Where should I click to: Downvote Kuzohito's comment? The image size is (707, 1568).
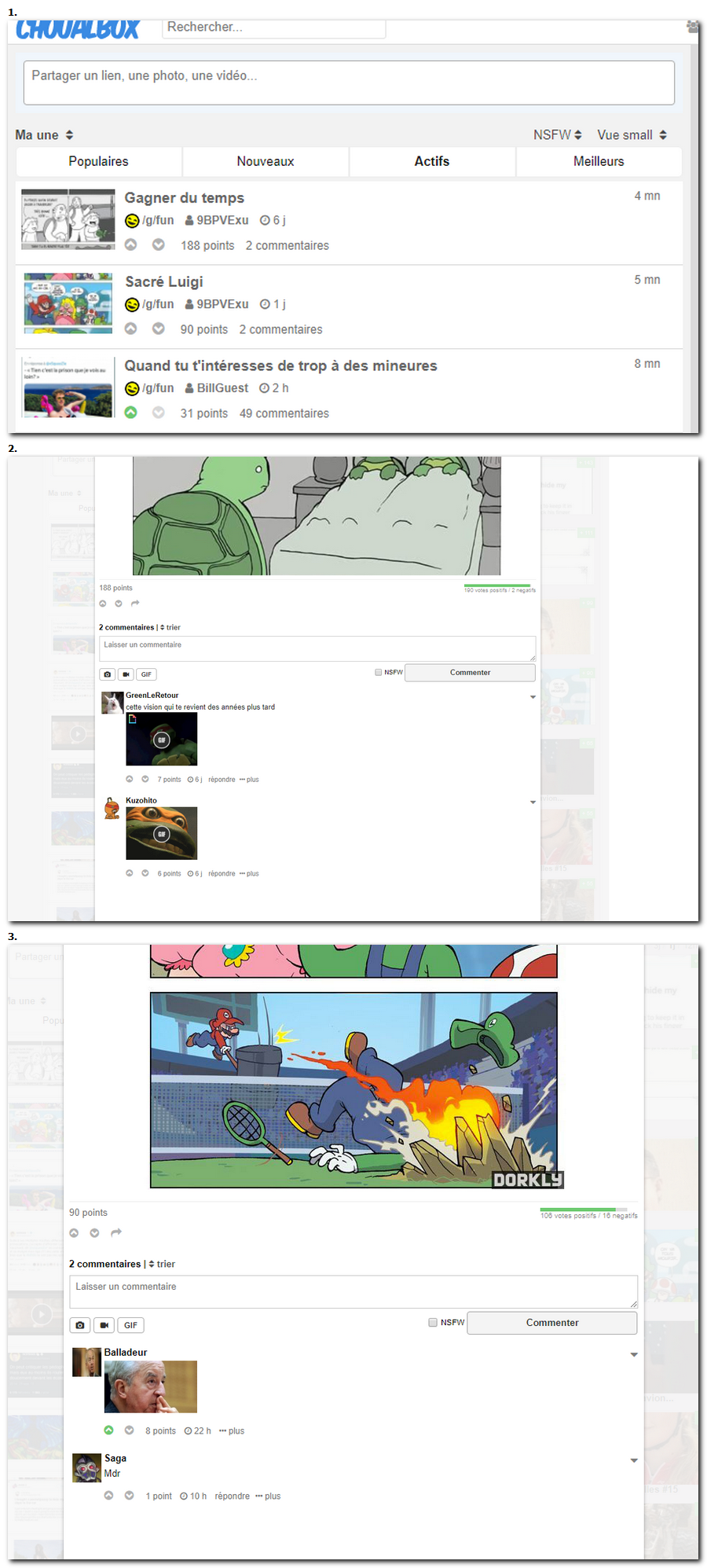point(145,873)
